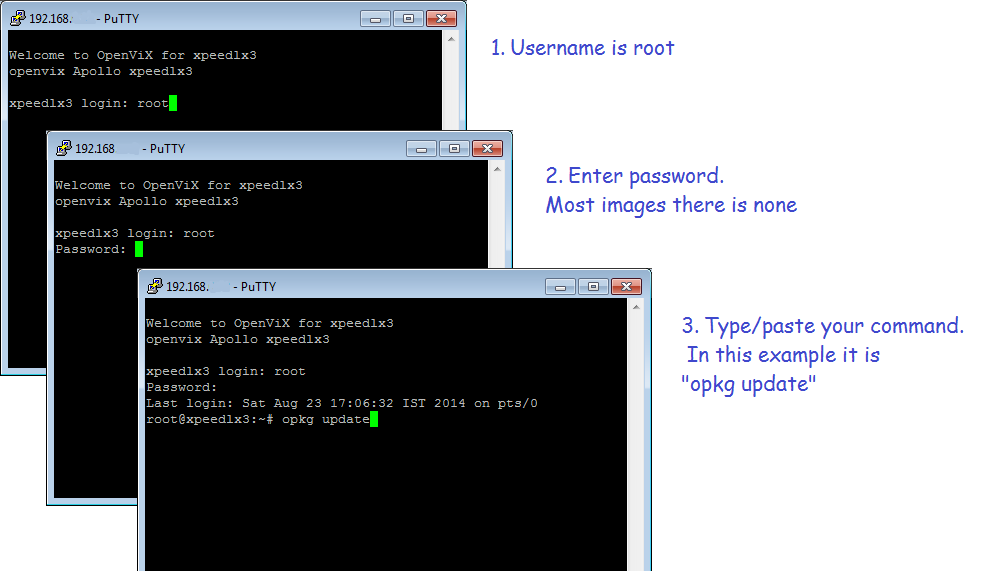Click the PuTTY icon in the first window title bar
This screenshot has width=990, height=571.
pos(18,18)
